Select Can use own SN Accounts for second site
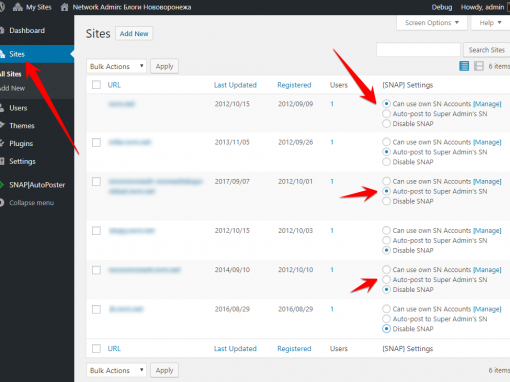Image resolution: width=510 pixels, height=382 pixels. coord(386,142)
